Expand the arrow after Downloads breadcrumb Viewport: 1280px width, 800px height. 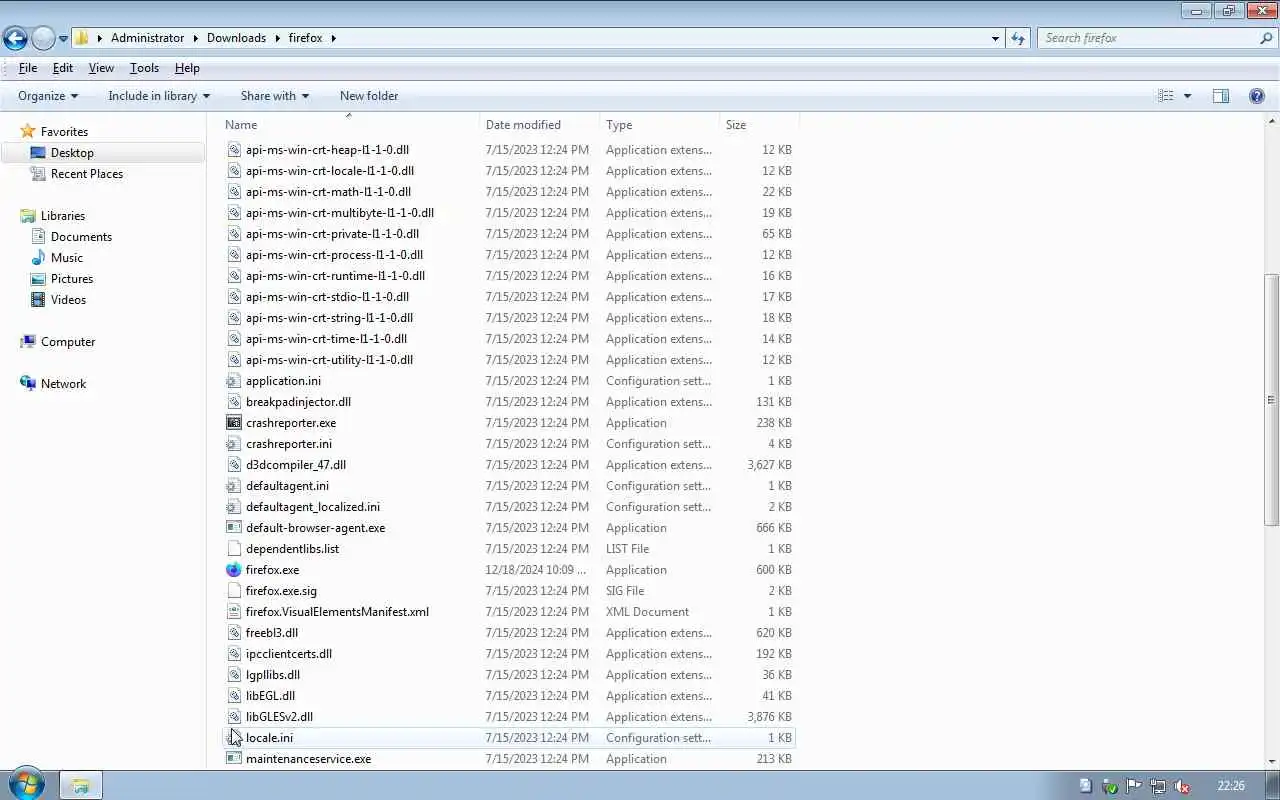277,38
